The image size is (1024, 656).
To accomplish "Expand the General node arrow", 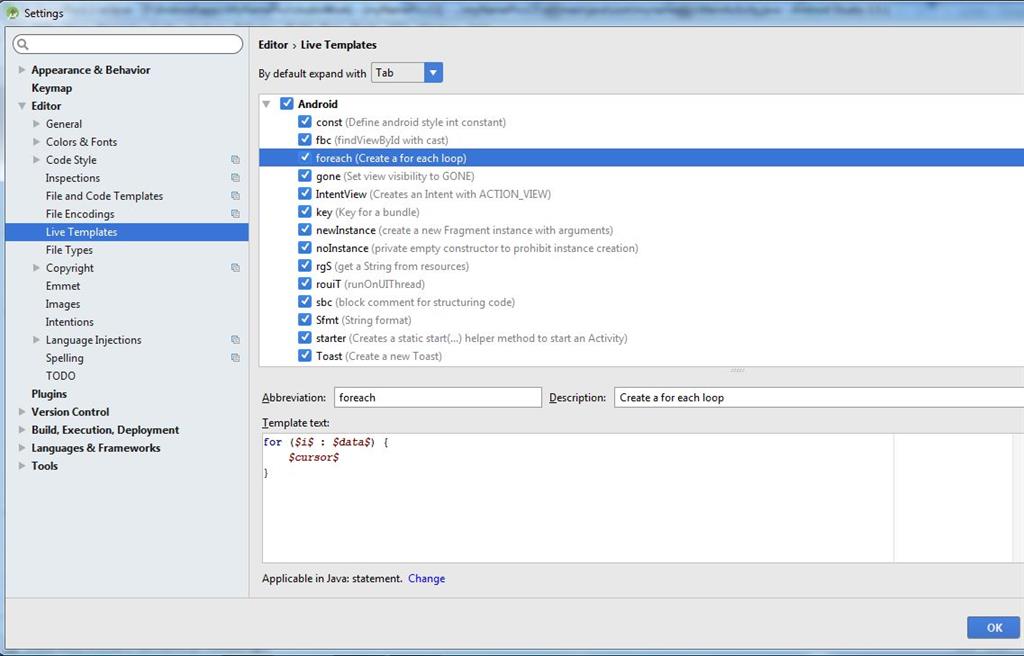I will tap(37, 123).
